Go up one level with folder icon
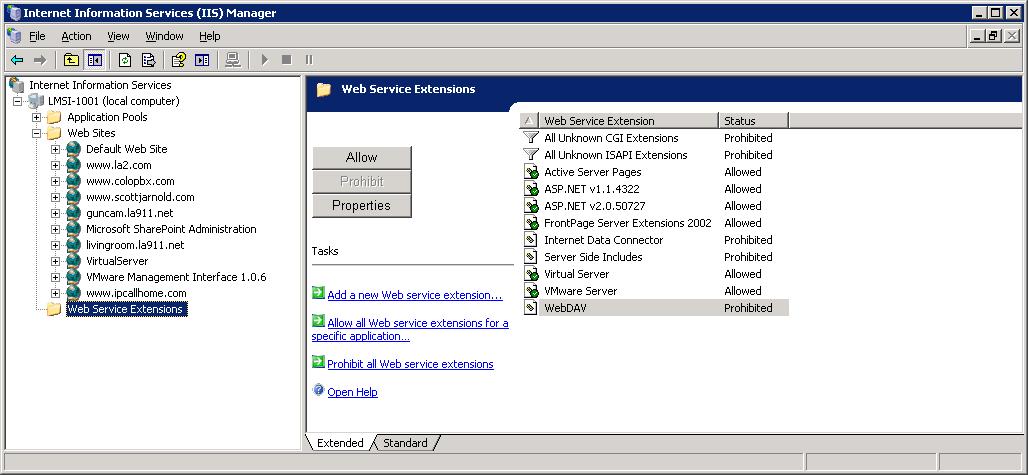This screenshot has width=1028, height=475. pyautogui.click(x=71, y=60)
